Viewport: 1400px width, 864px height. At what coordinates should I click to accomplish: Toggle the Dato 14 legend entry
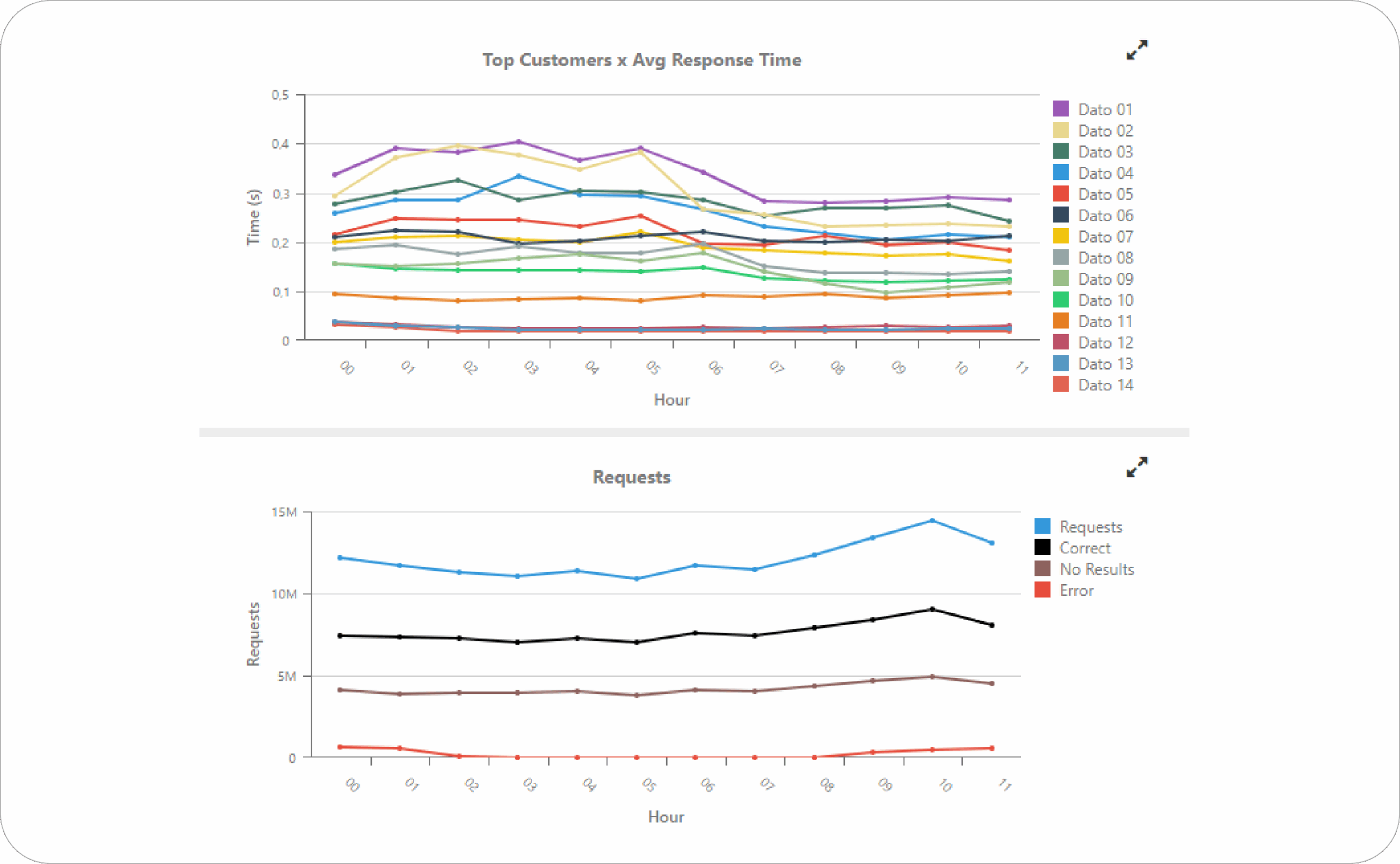coord(1105,385)
